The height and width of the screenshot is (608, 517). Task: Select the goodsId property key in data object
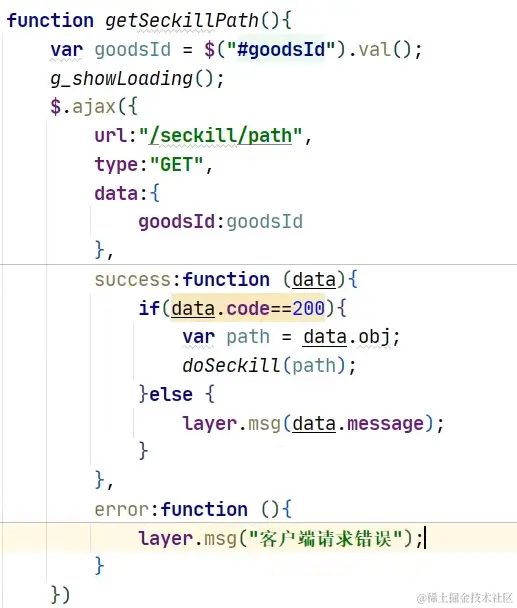click(176, 222)
